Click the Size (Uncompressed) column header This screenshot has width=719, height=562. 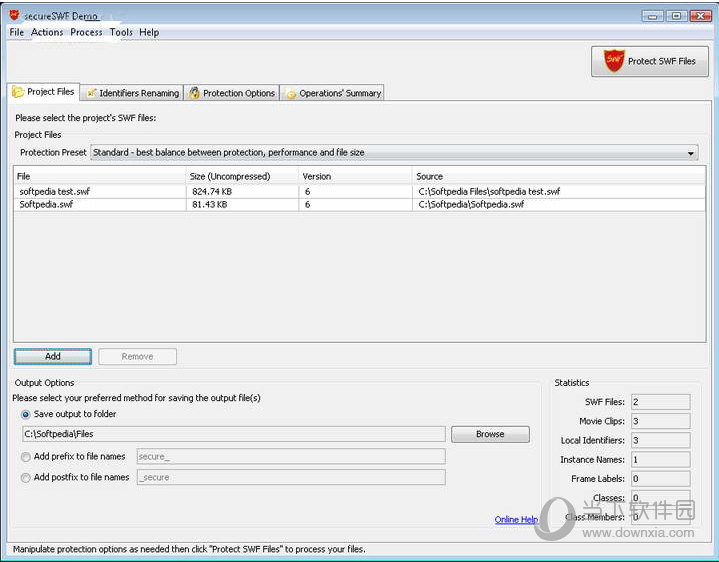(x=242, y=176)
